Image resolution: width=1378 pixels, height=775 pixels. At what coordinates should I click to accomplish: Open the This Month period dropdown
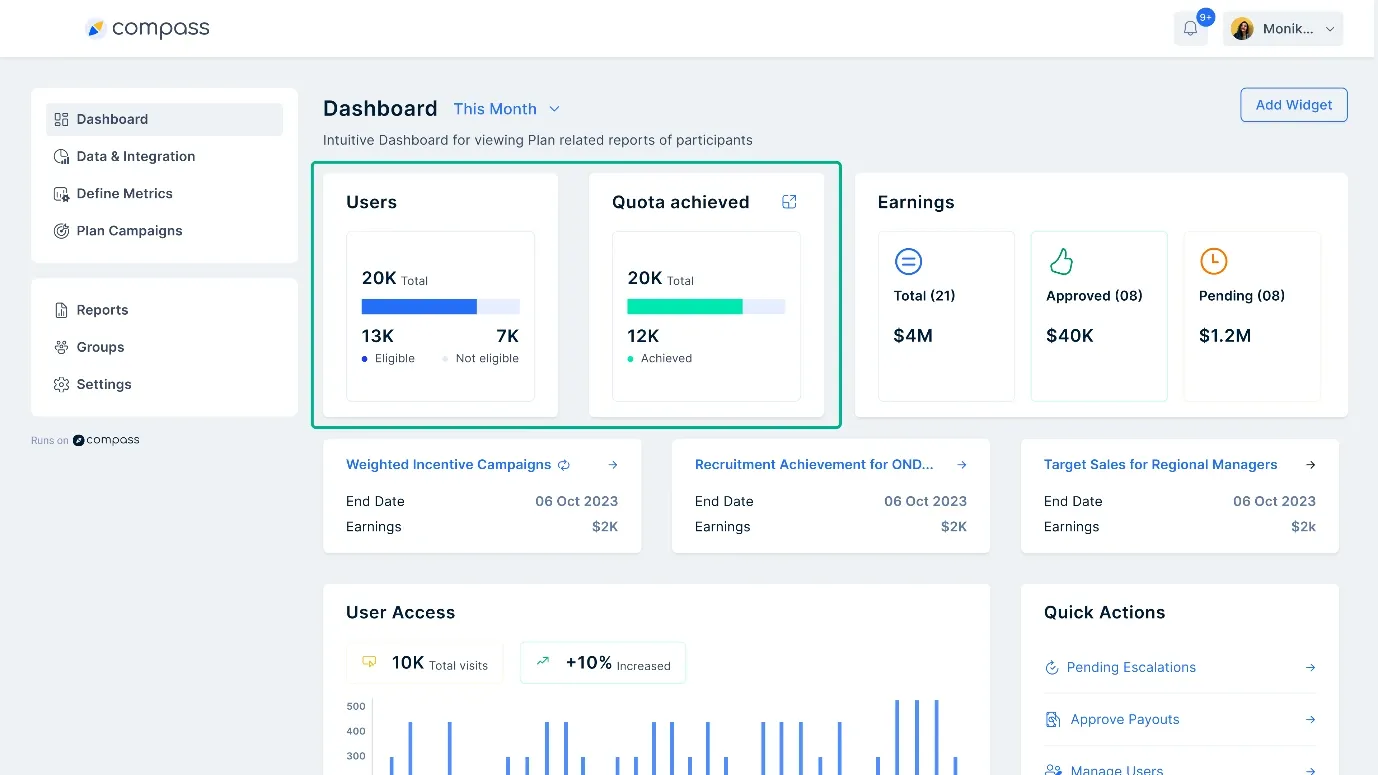click(x=507, y=108)
